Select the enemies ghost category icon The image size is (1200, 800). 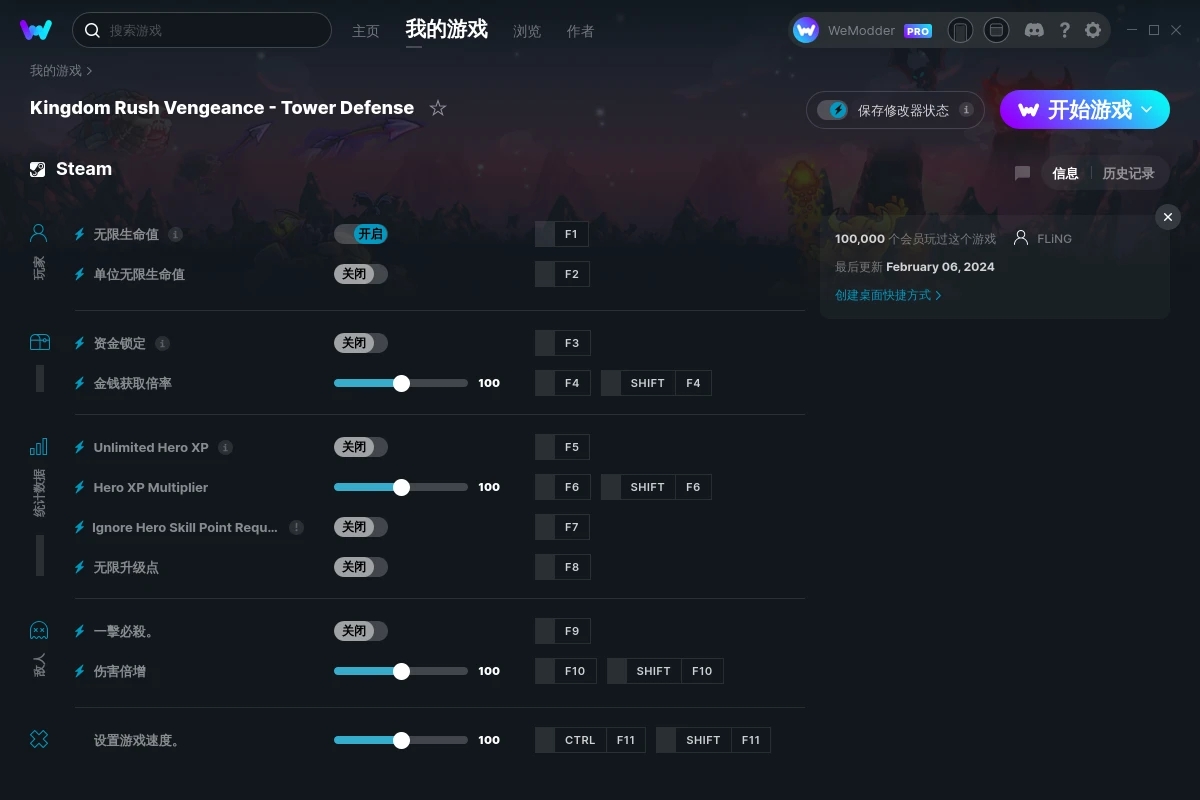coord(39,630)
